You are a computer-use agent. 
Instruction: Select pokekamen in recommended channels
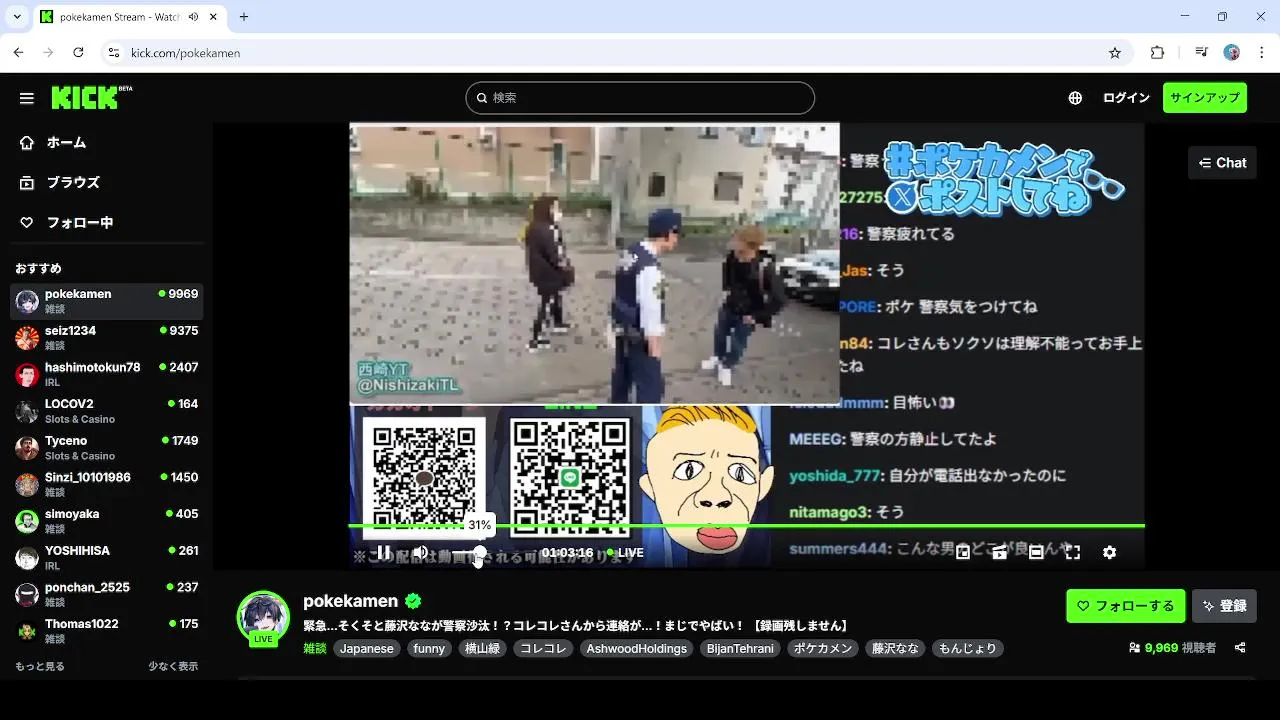point(107,301)
